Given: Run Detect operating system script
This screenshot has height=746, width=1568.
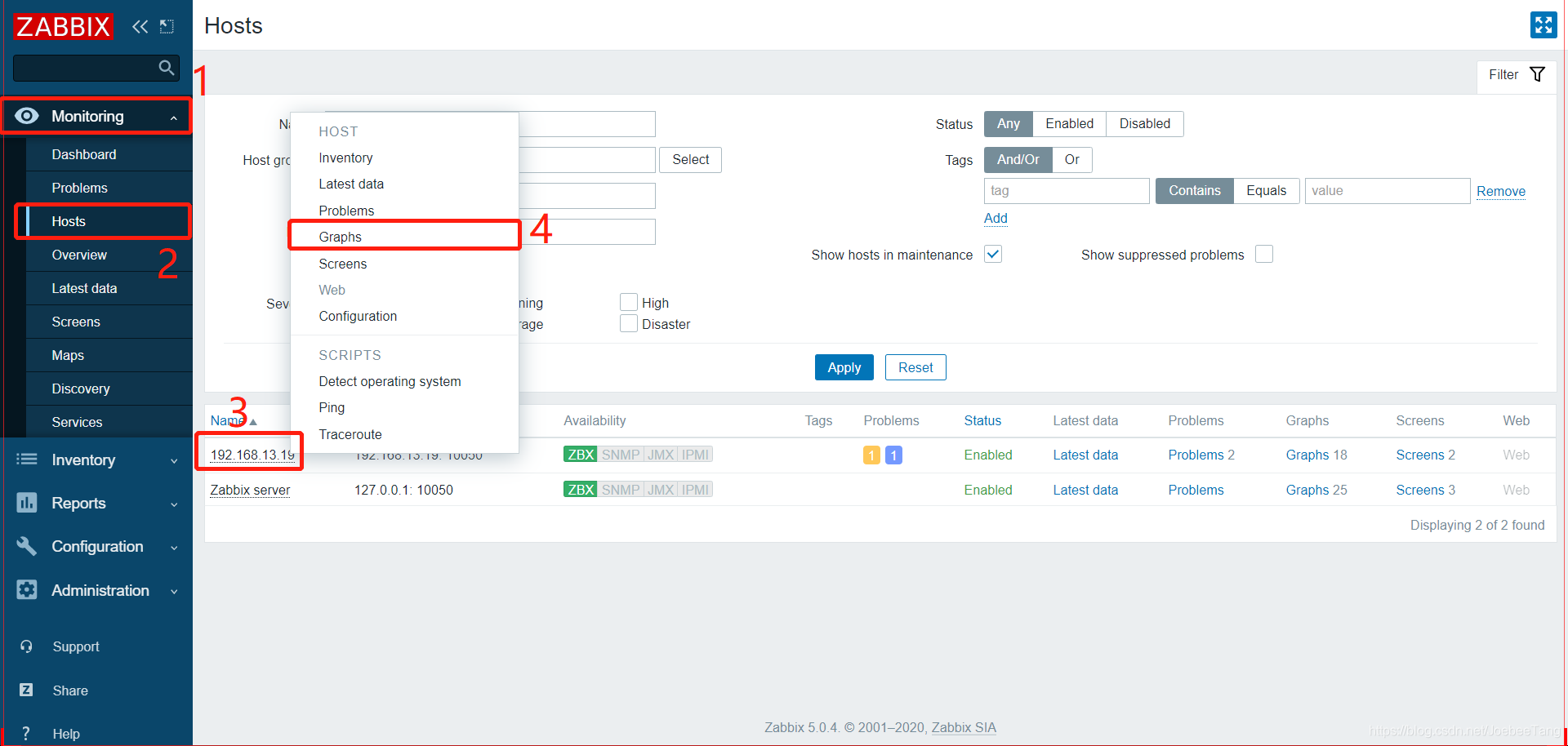Looking at the screenshot, I should coord(404,381).
